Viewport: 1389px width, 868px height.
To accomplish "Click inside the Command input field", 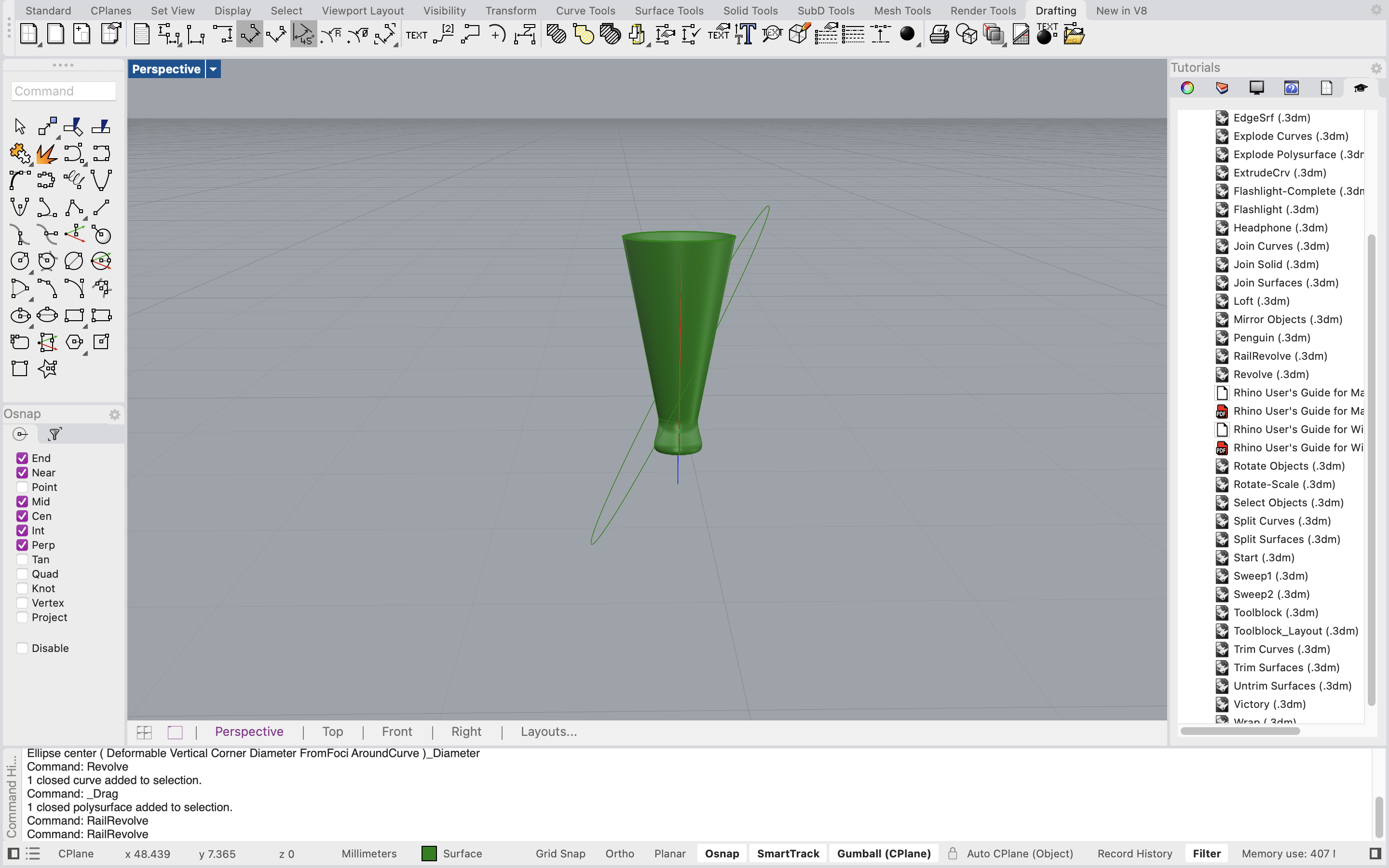I will tap(63, 91).
